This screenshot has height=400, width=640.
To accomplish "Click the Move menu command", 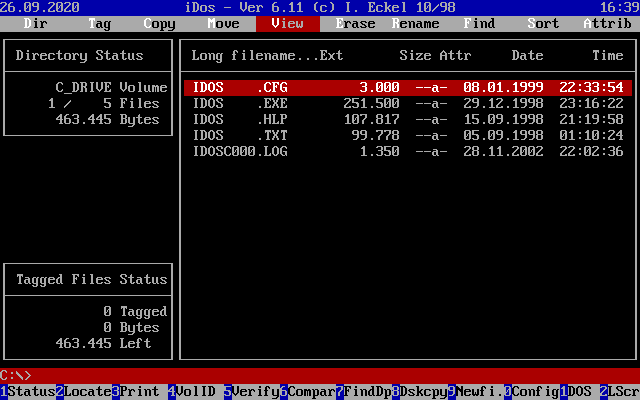I will [223, 23].
